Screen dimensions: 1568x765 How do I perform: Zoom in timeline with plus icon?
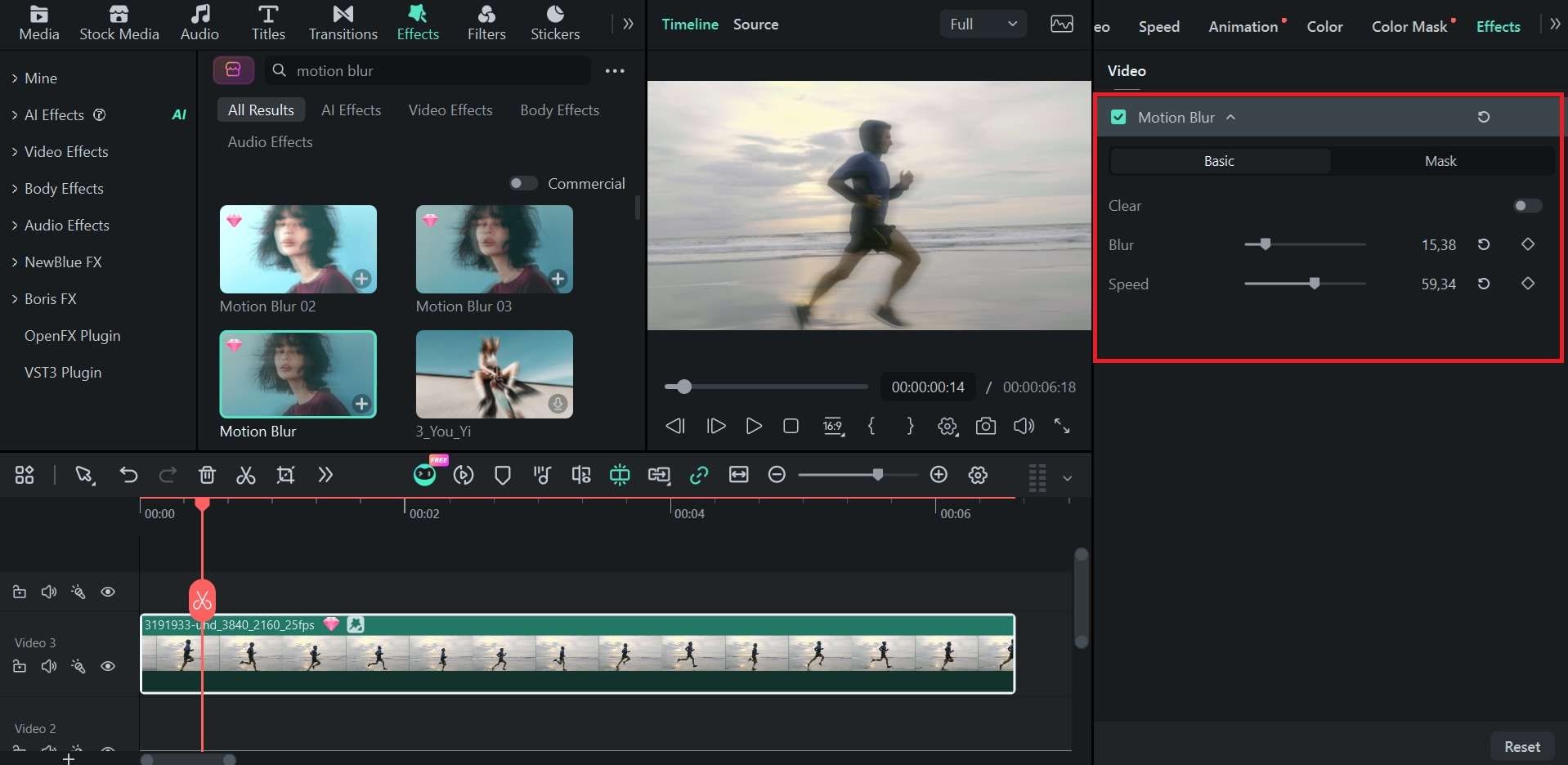click(939, 475)
